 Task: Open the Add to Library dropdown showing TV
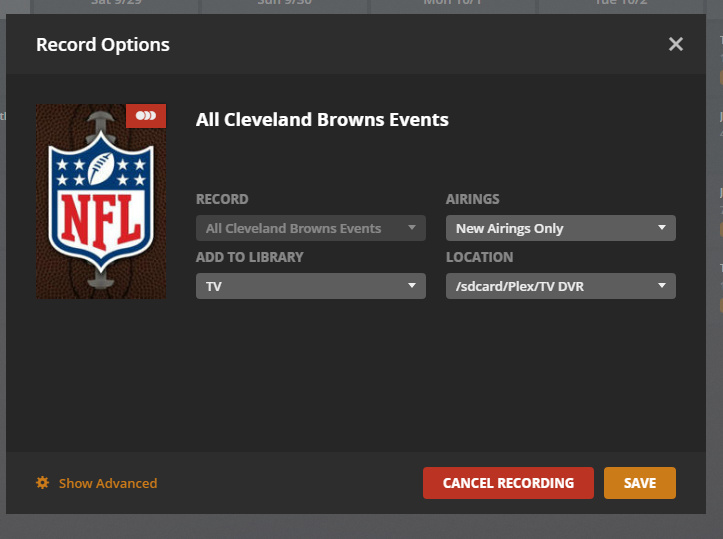tap(311, 286)
